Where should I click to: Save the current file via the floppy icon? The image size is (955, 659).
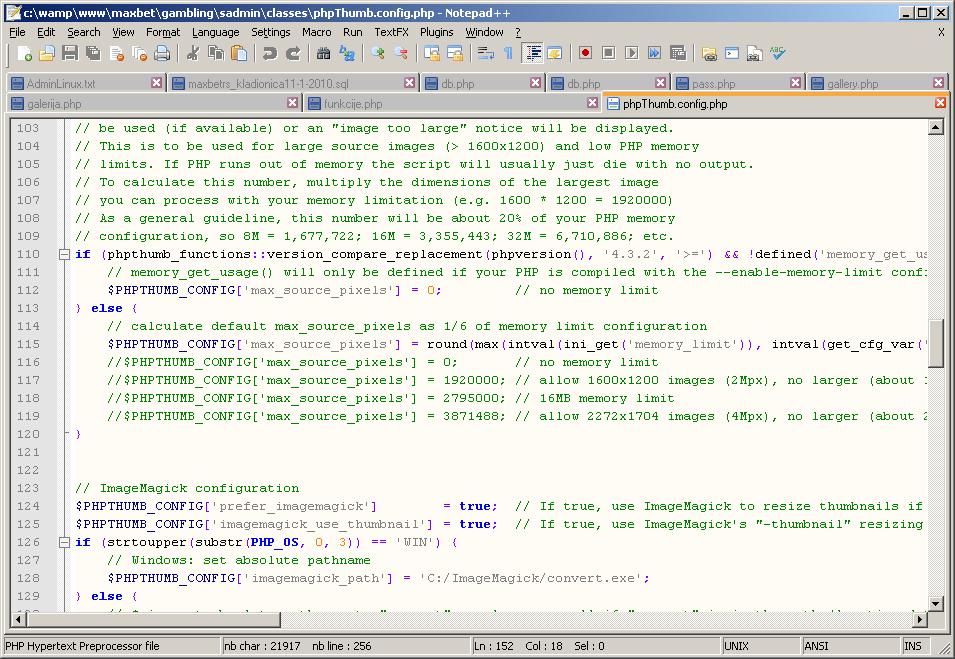pos(70,53)
